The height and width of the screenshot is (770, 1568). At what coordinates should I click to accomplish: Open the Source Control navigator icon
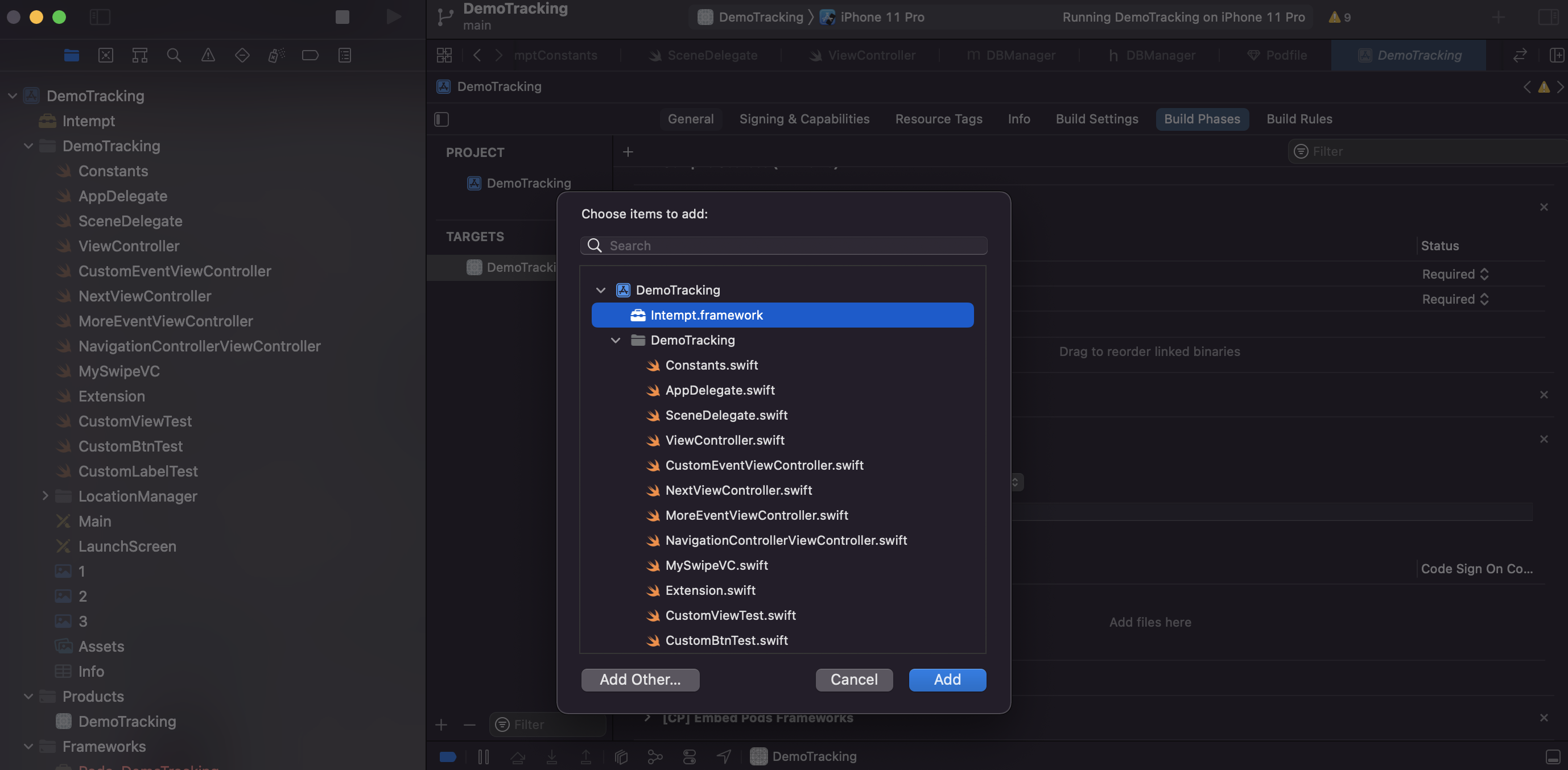[105, 55]
